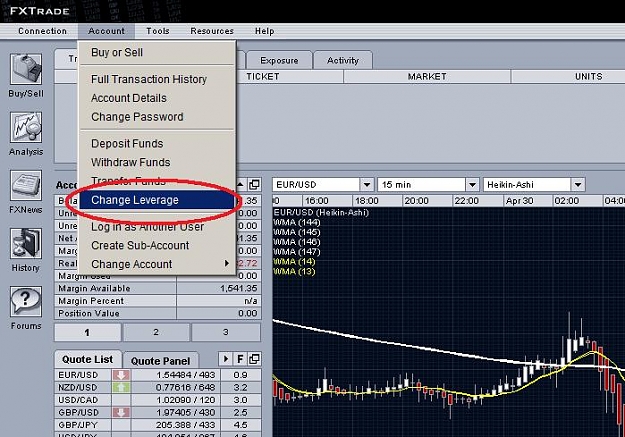625x437 pixels.
Task: Click the EUR/USD (Heikin-Ashi) chart title
Action: point(321,213)
